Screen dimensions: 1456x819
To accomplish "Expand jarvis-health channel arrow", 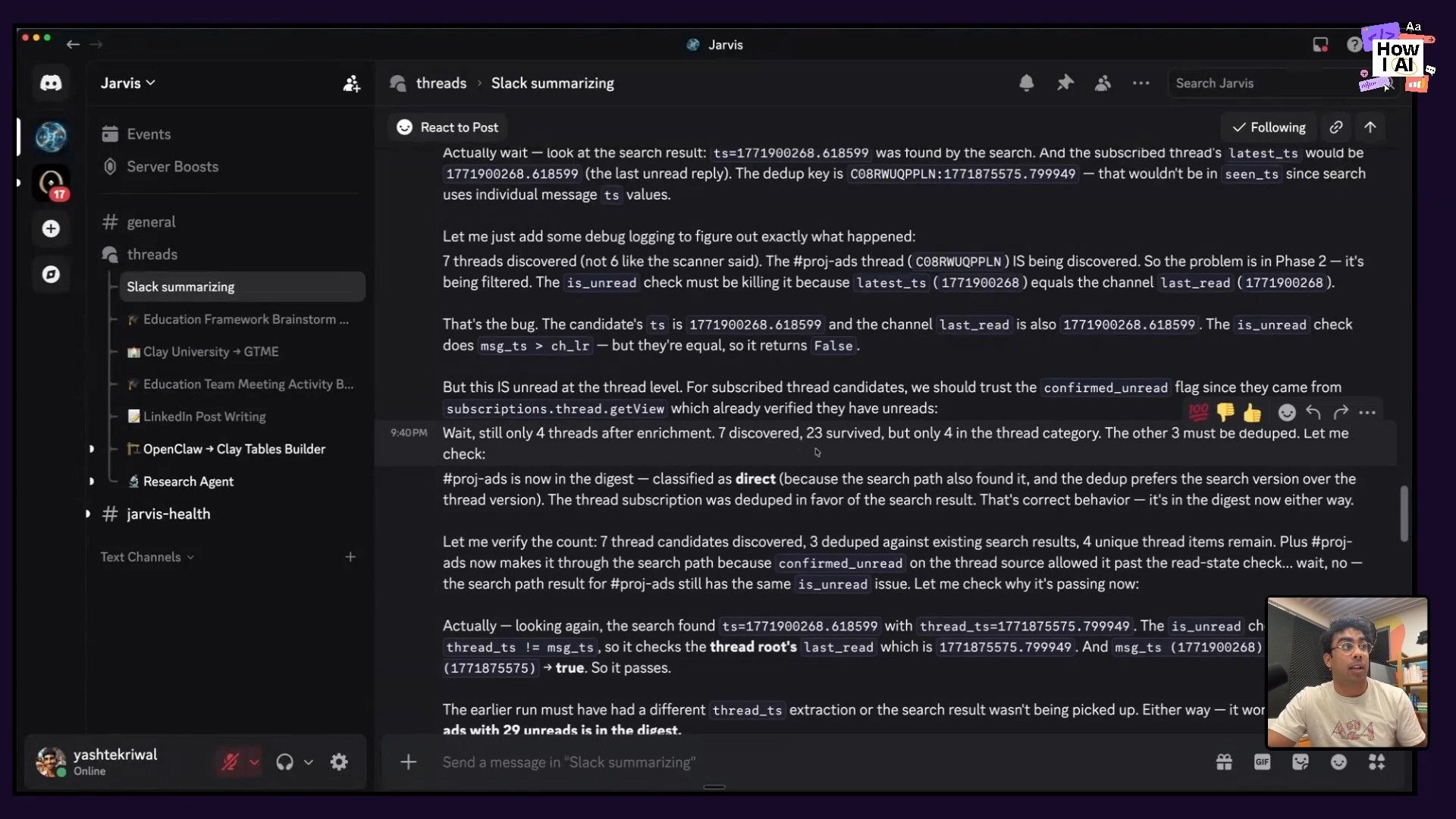I will [x=88, y=514].
